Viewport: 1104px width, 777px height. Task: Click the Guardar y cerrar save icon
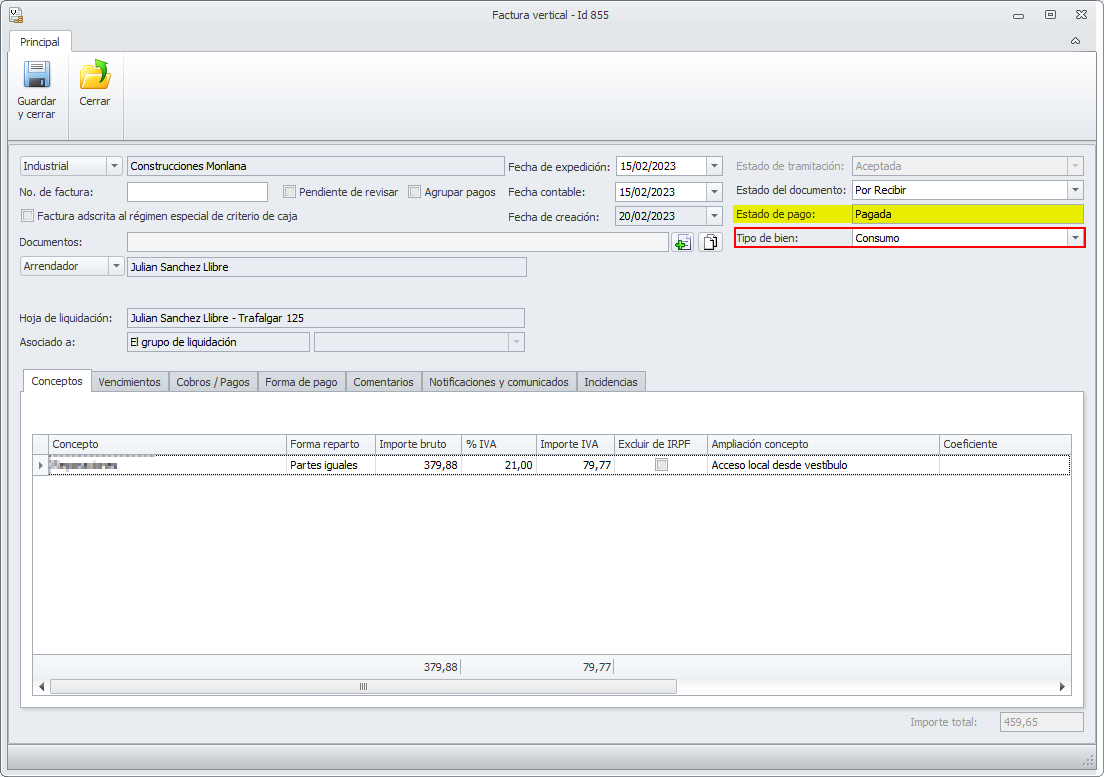pos(37,75)
